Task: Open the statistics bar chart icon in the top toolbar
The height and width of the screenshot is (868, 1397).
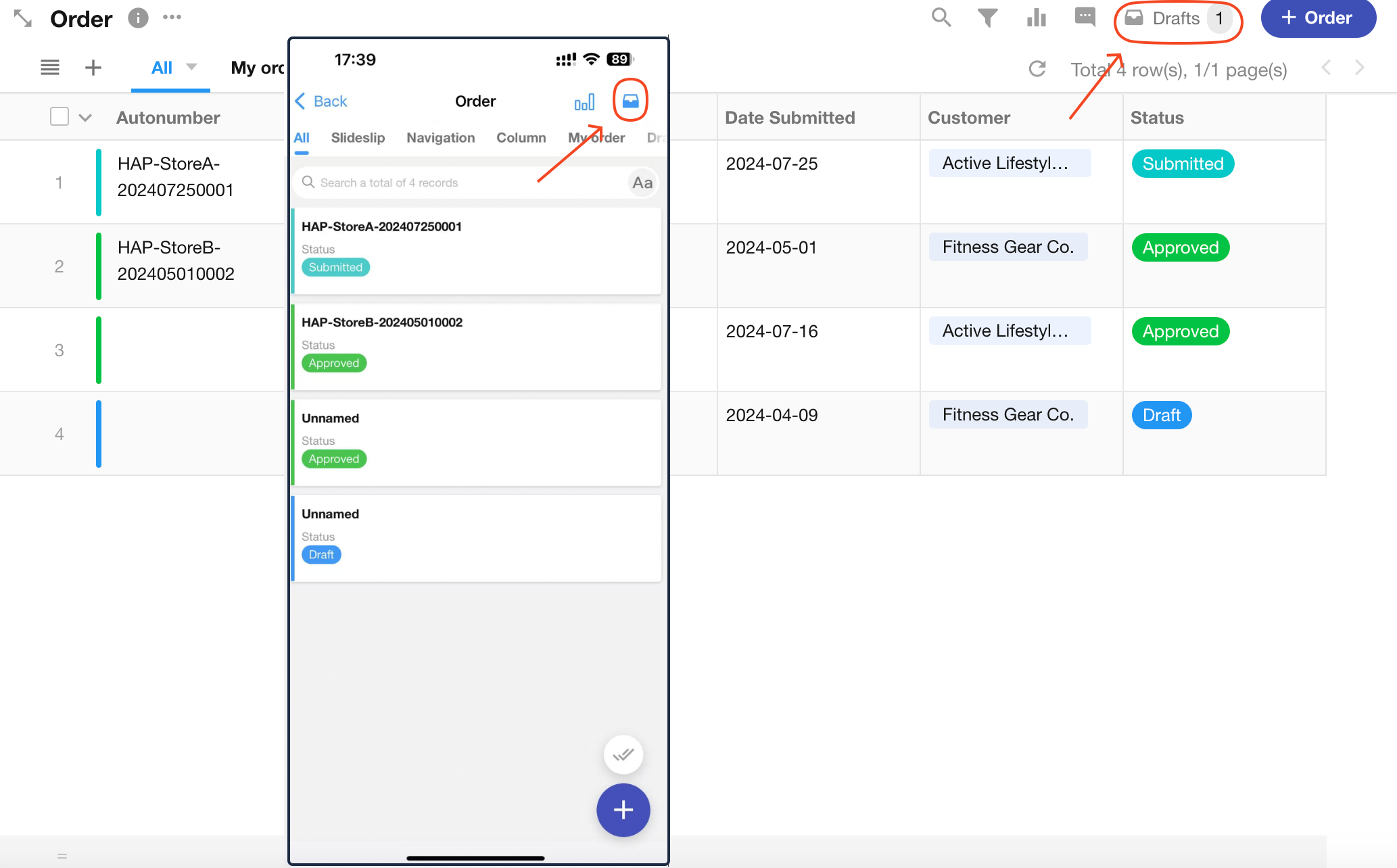Action: [1036, 18]
